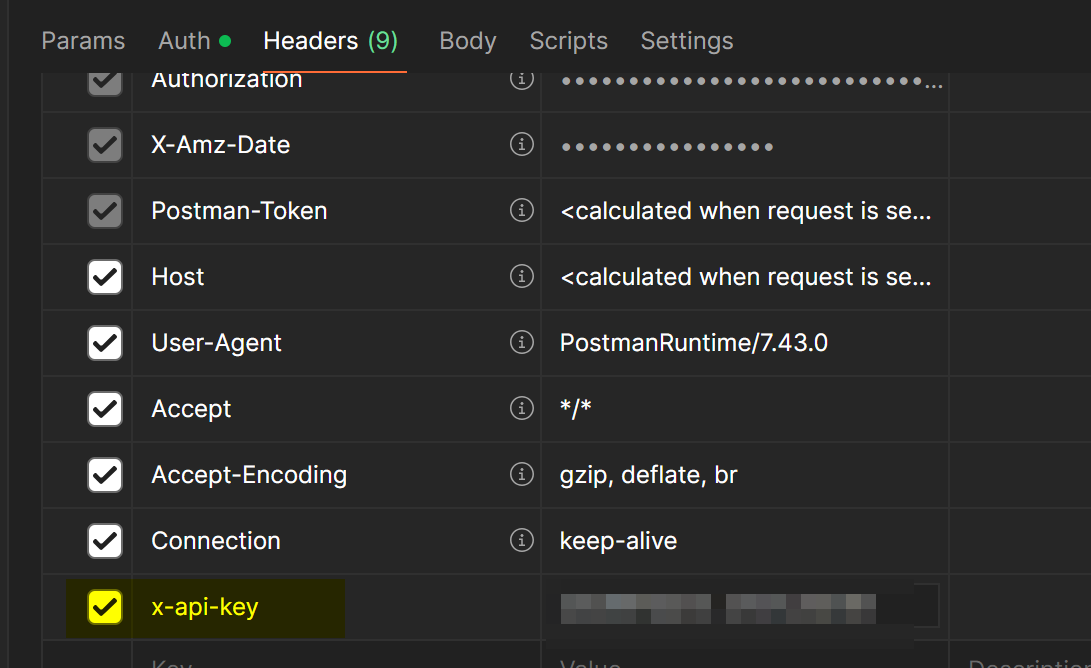Click info icon next to Authorization header

[x=521, y=79]
